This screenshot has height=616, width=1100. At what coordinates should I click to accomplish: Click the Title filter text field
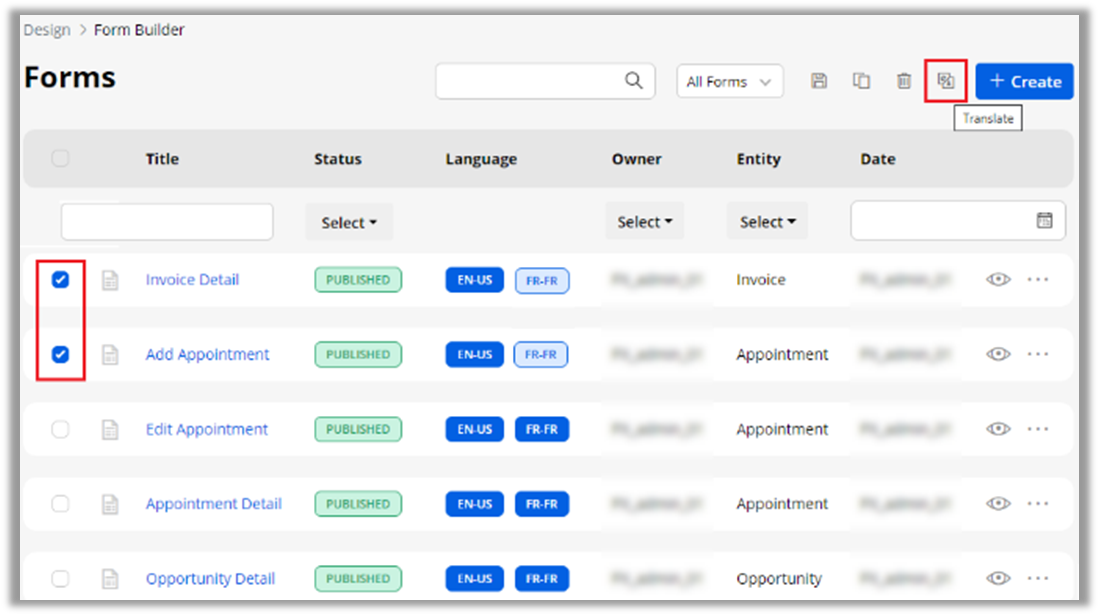(167, 222)
